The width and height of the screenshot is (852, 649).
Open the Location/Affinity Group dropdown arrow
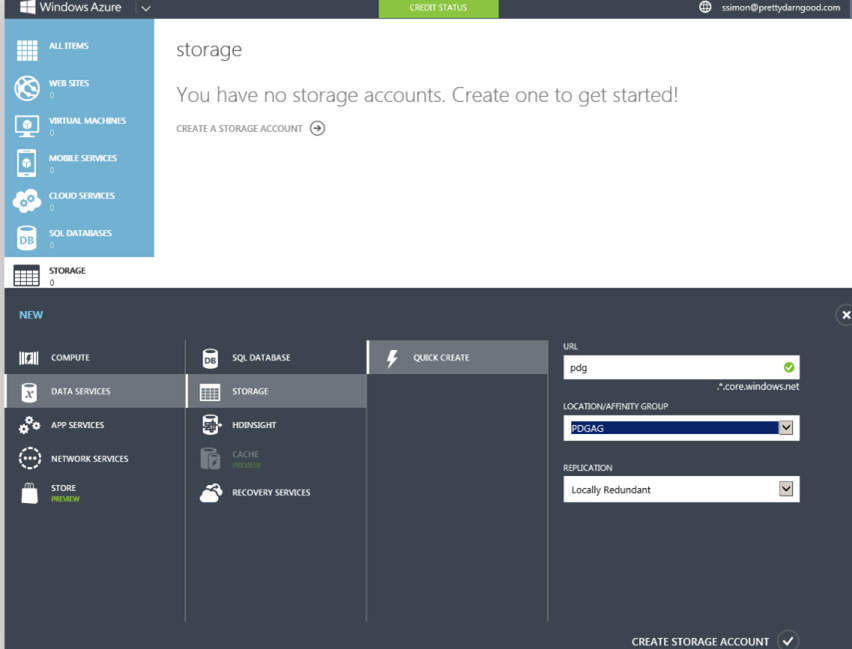click(x=786, y=428)
